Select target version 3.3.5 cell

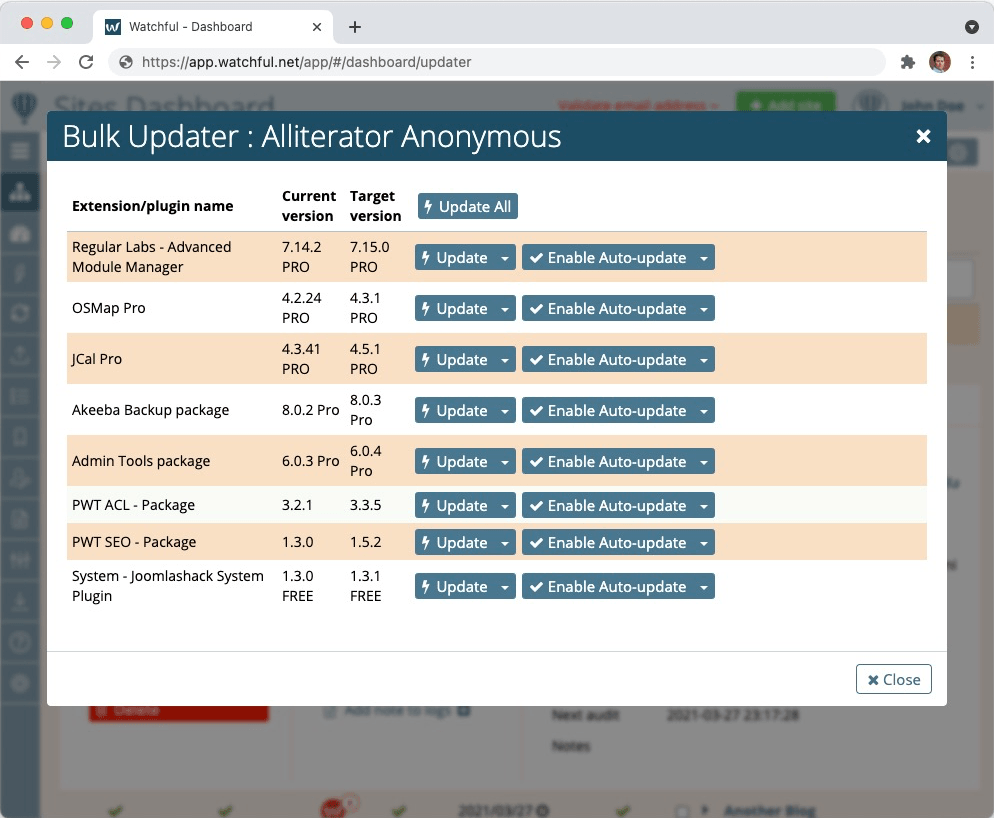coord(366,505)
